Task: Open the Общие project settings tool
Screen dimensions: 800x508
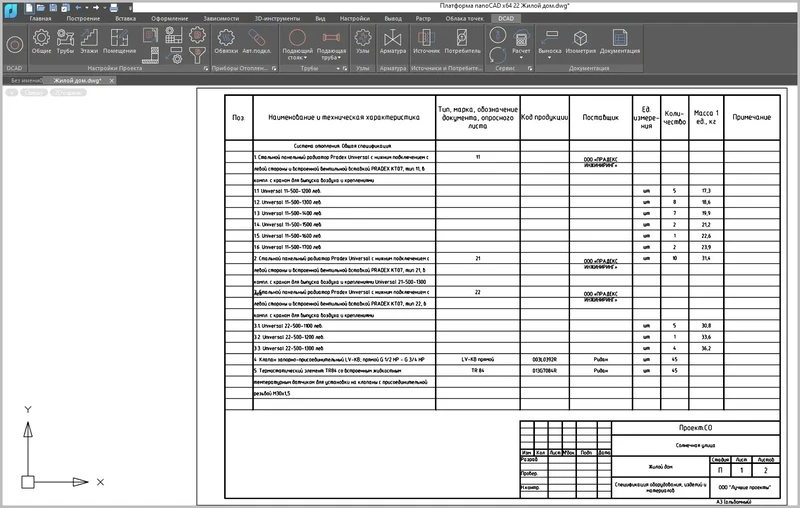Action: click(x=41, y=40)
